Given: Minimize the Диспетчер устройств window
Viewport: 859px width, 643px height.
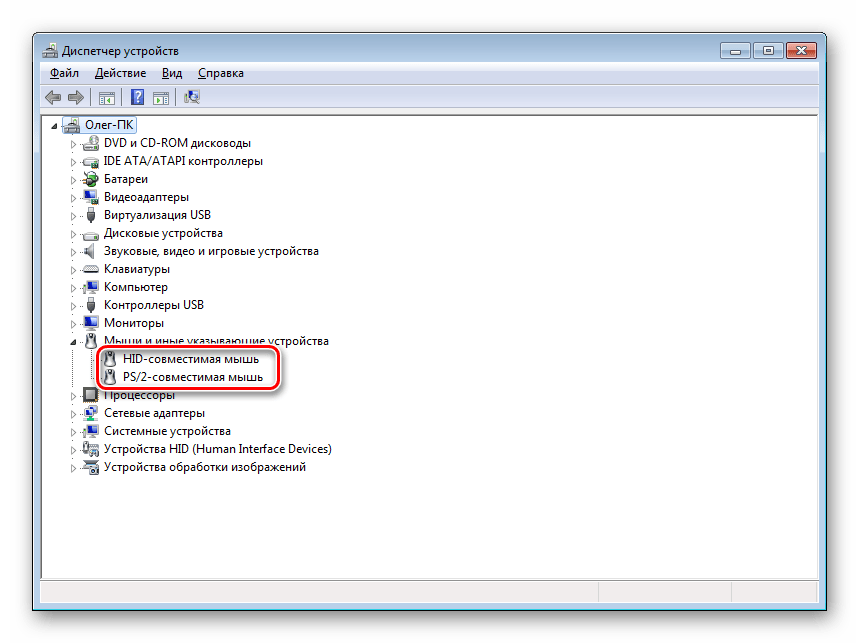Looking at the screenshot, I should (735, 51).
